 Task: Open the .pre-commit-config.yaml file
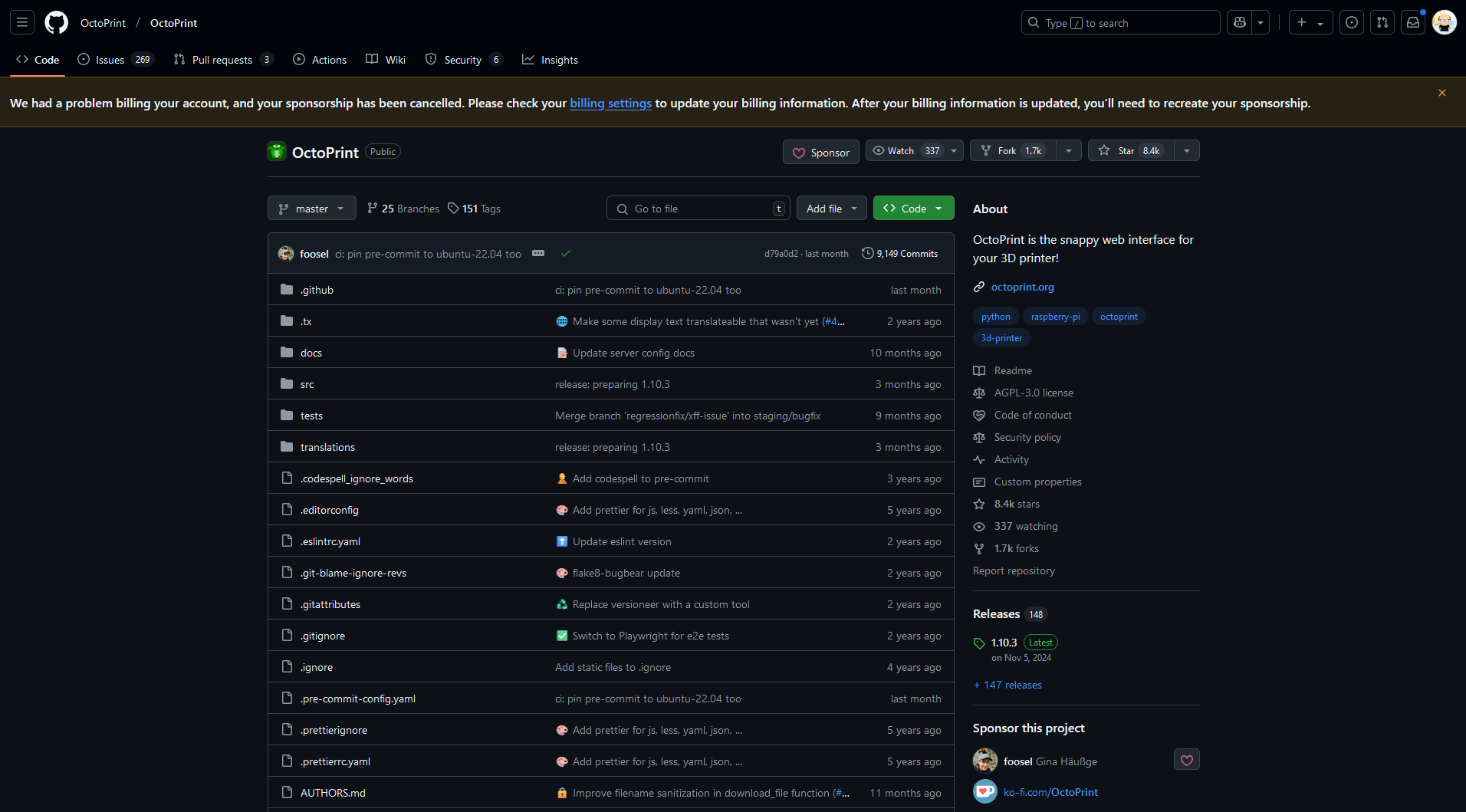point(358,699)
